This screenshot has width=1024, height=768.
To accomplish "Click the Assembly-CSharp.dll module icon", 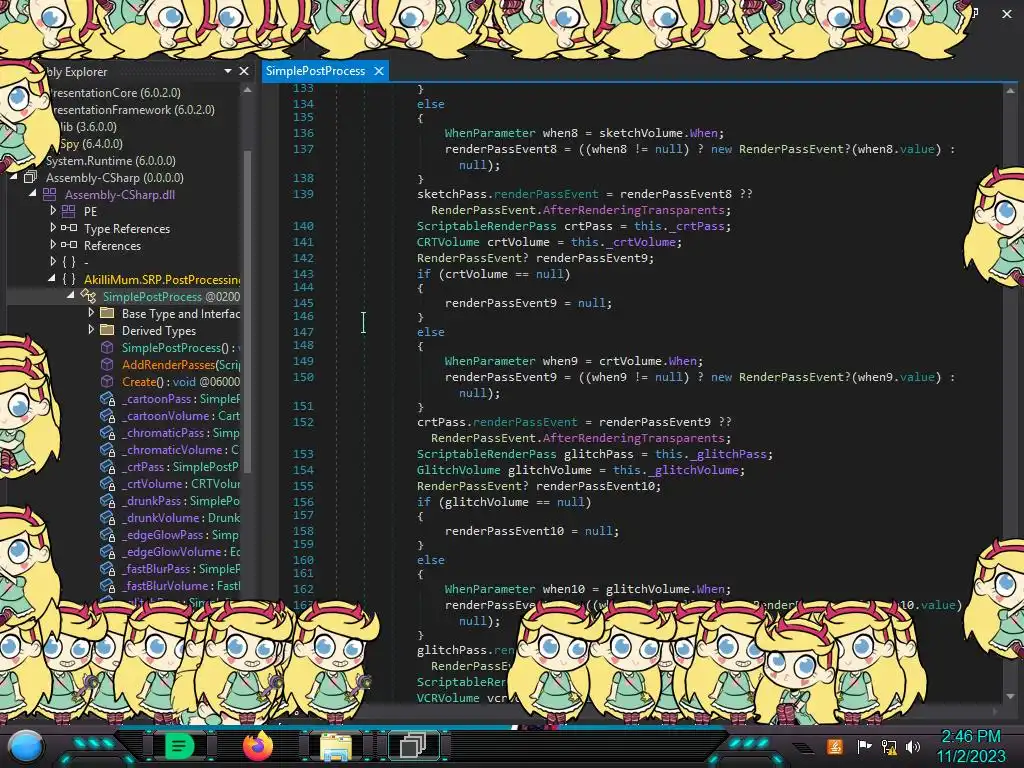I will (x=50, y=195).
